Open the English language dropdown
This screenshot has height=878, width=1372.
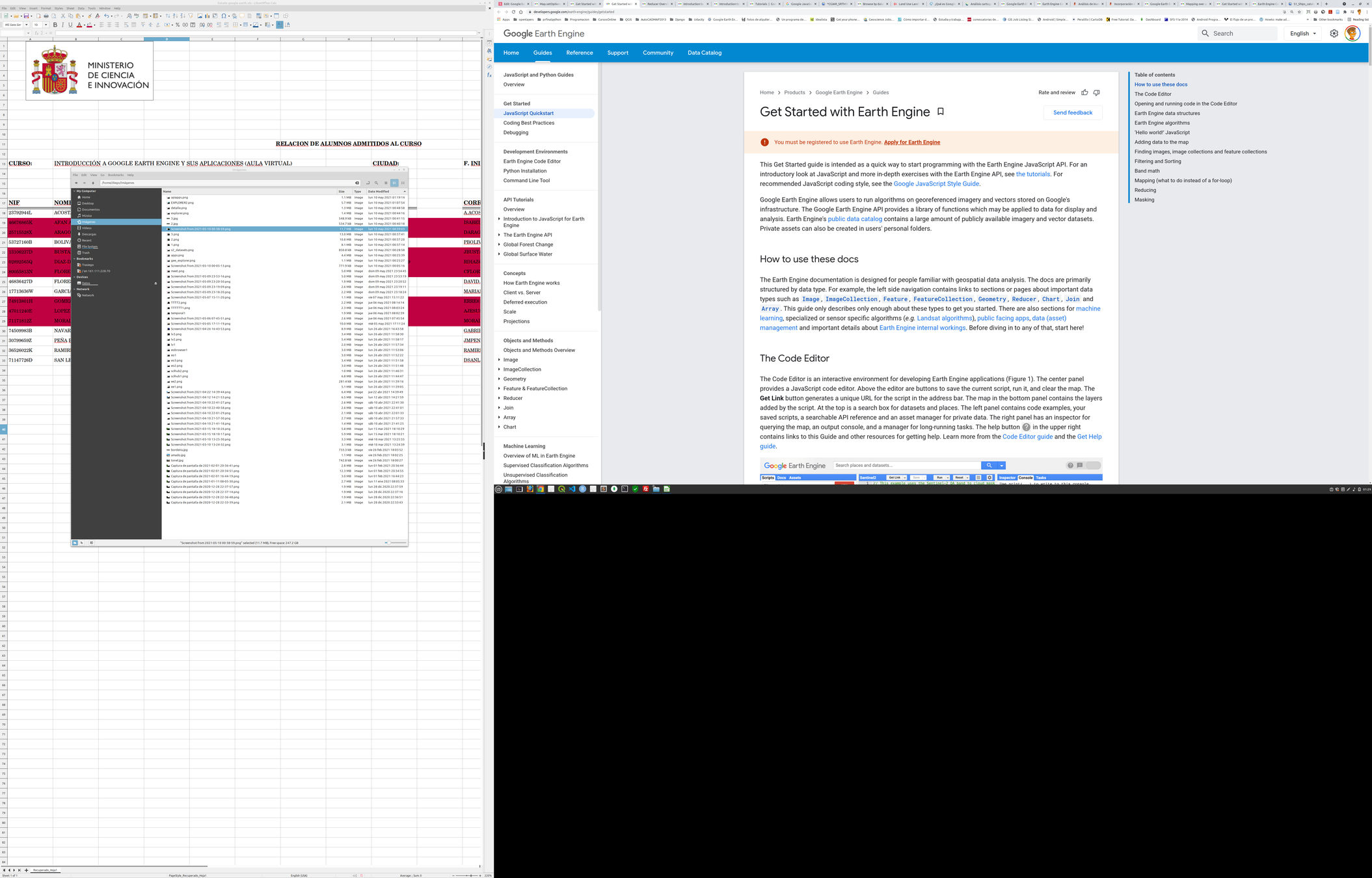[1303, 33]
